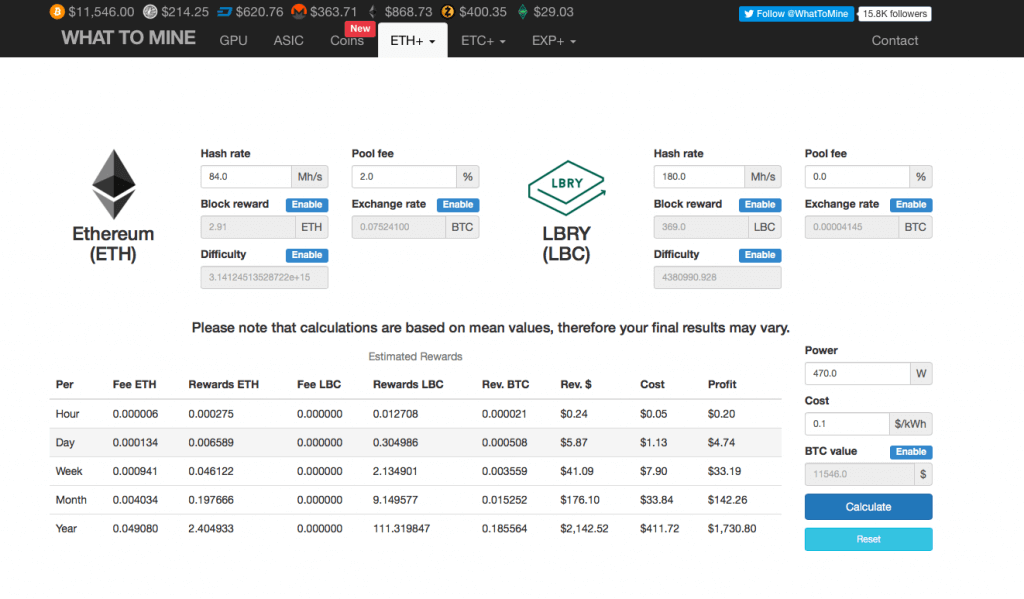Expand the ETH+ dropdown menu
Screen dimensions: 1024x599
(x=412, y=41)
